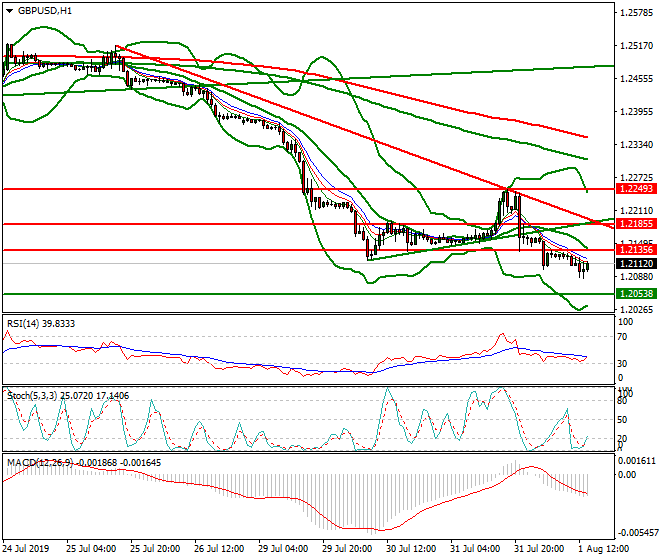Click the 1.22110 price axis value

pos(636,211)
